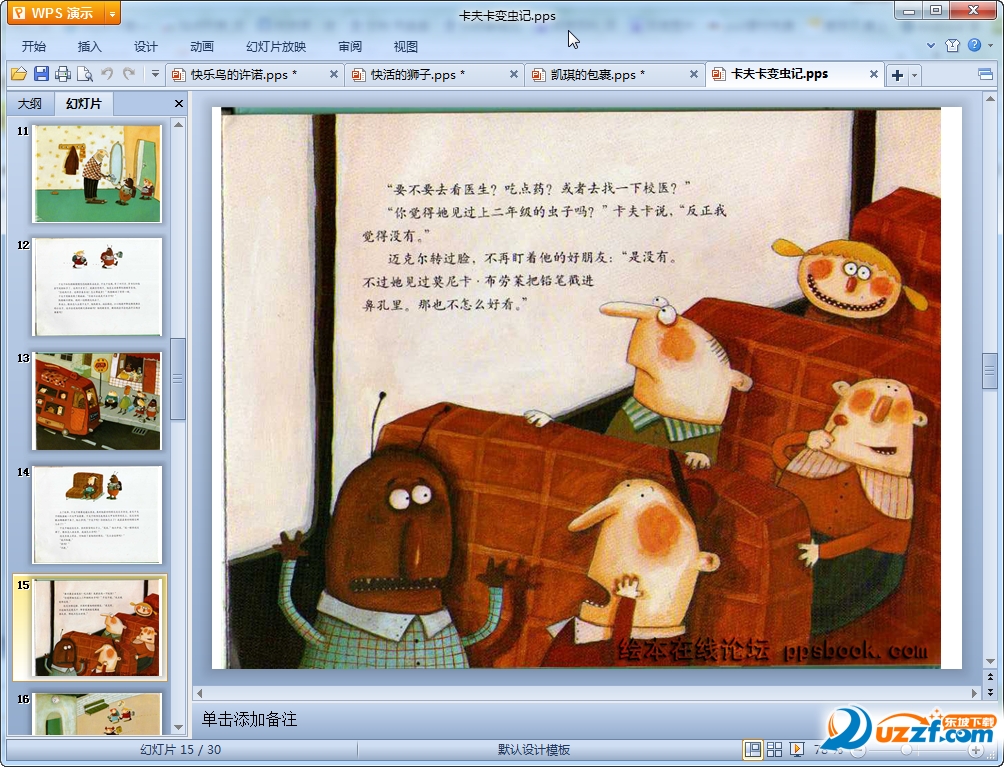This screenshot has width=1004, height=767.
Task: Click the horizontal scroll right arrow
Action: 975,693
